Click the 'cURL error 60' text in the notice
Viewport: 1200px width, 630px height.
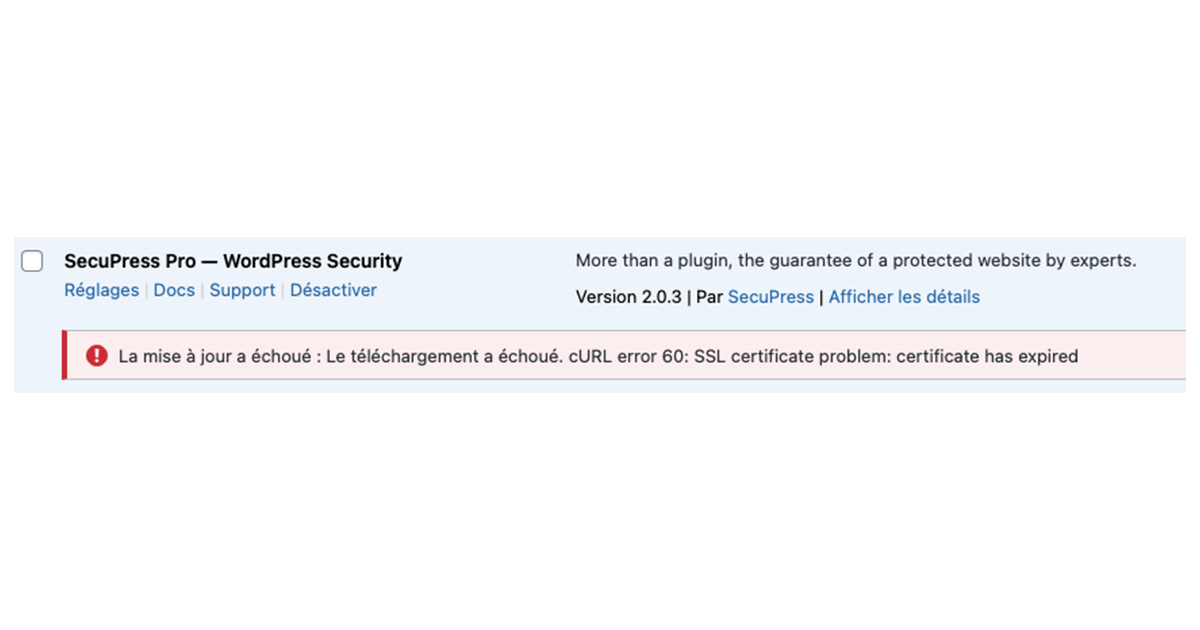coord(624,356)
